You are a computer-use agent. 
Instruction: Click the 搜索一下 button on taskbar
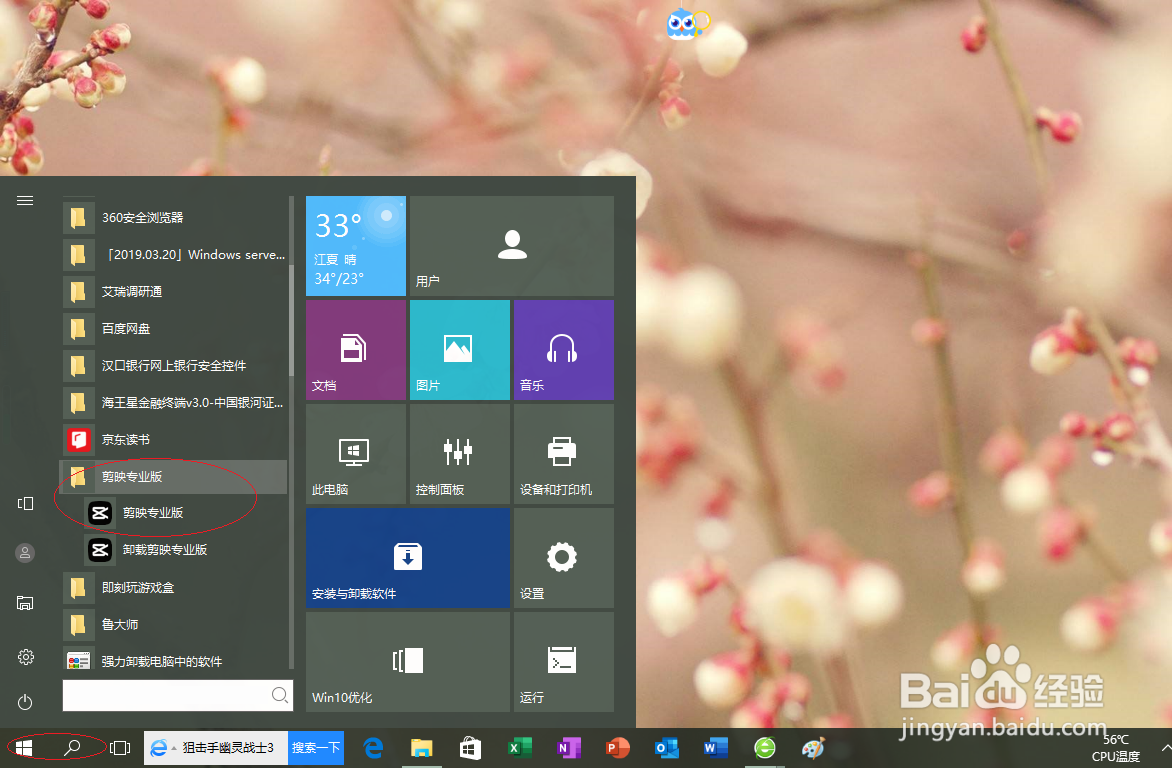315,748
